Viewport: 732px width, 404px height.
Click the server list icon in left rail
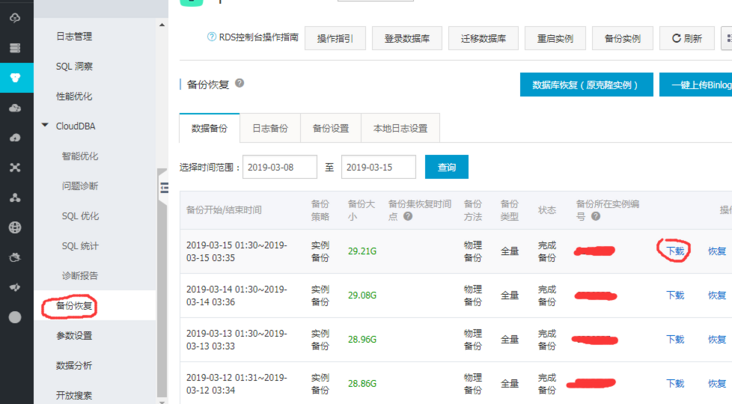coord(15,47)
